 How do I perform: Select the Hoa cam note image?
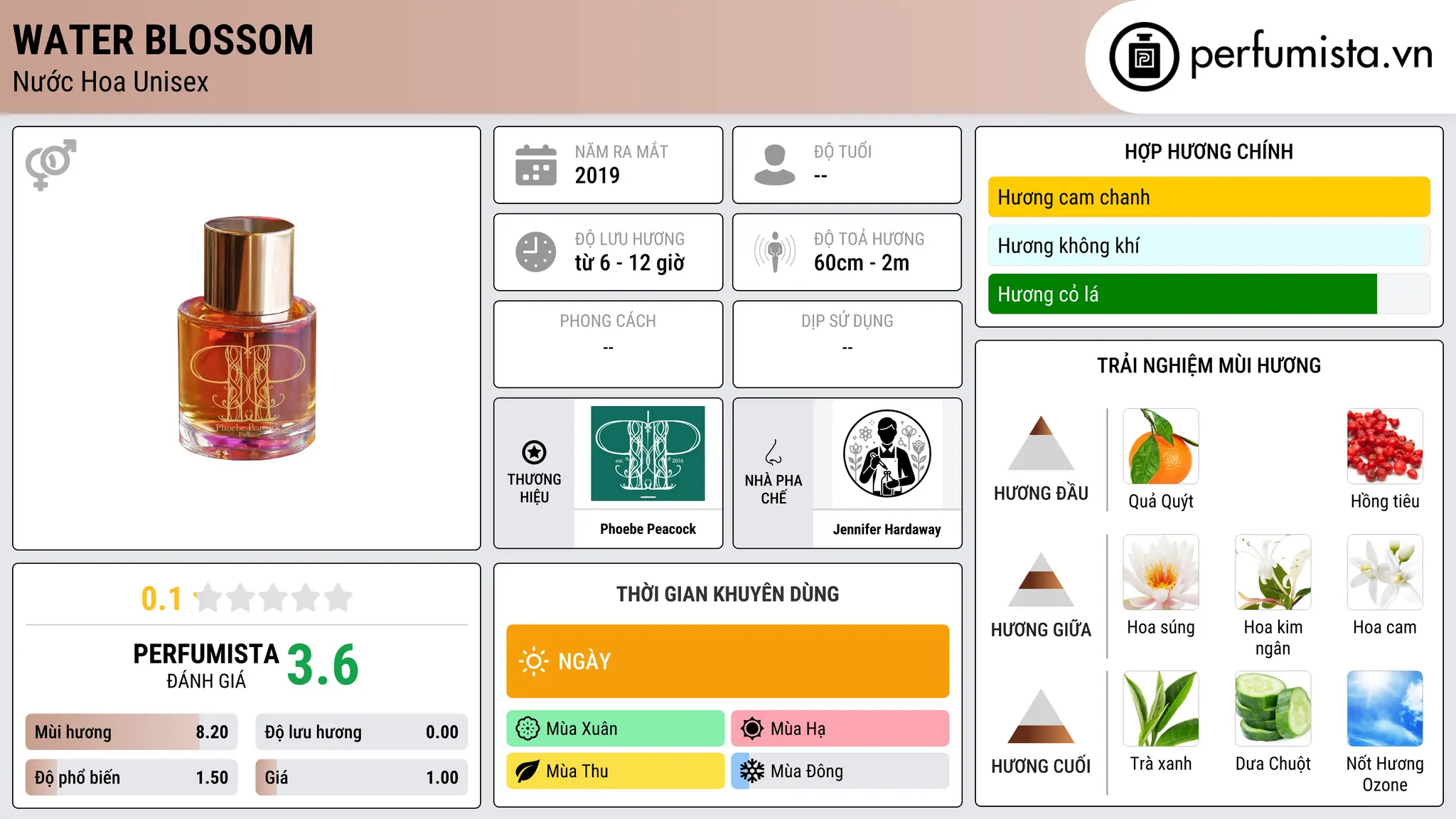pos(1385,572)
